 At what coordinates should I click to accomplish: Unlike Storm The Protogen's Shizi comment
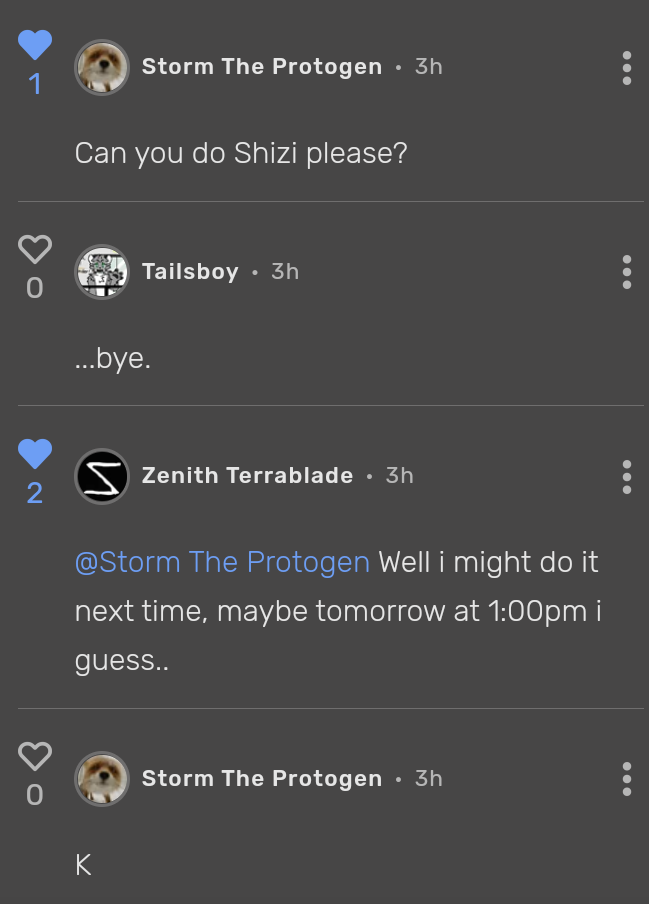click(x=35, y=45)
